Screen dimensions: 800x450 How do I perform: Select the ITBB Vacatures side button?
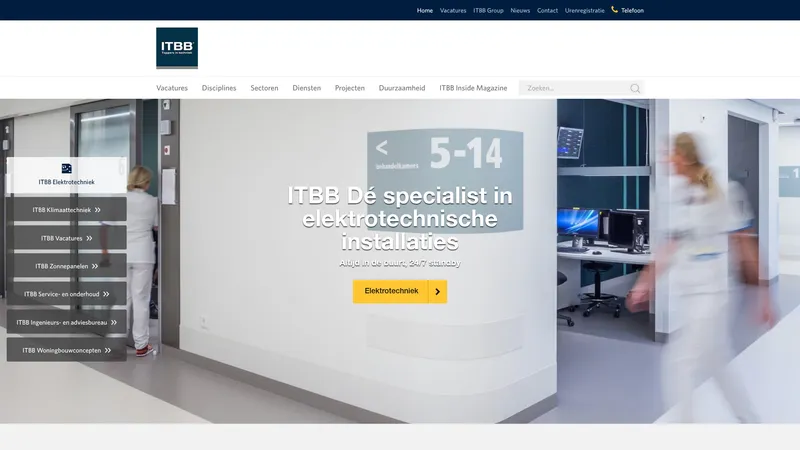point(66,238)
